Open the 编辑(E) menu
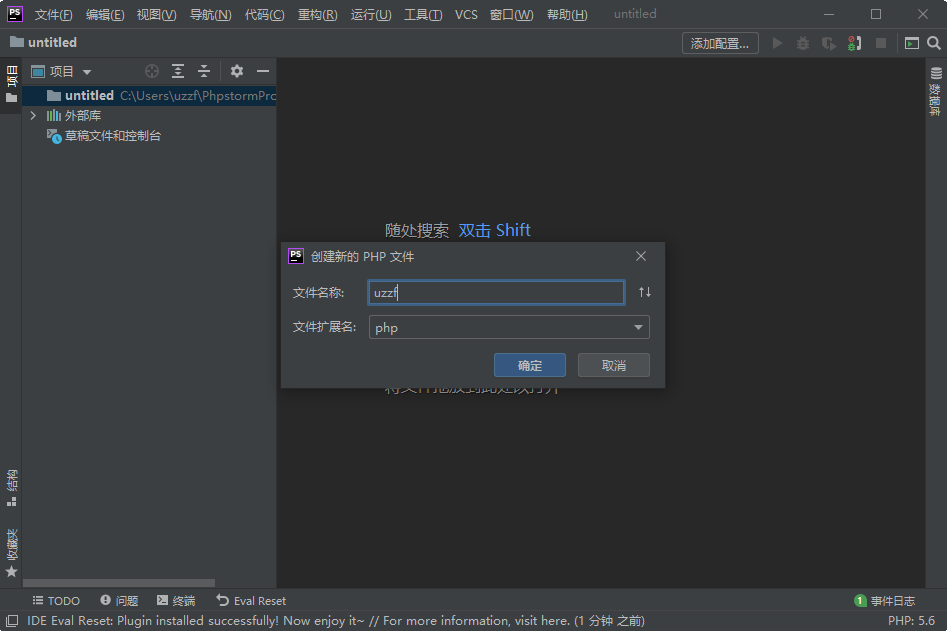The height and width of the screenshot is (631, 947). (105, 14)
